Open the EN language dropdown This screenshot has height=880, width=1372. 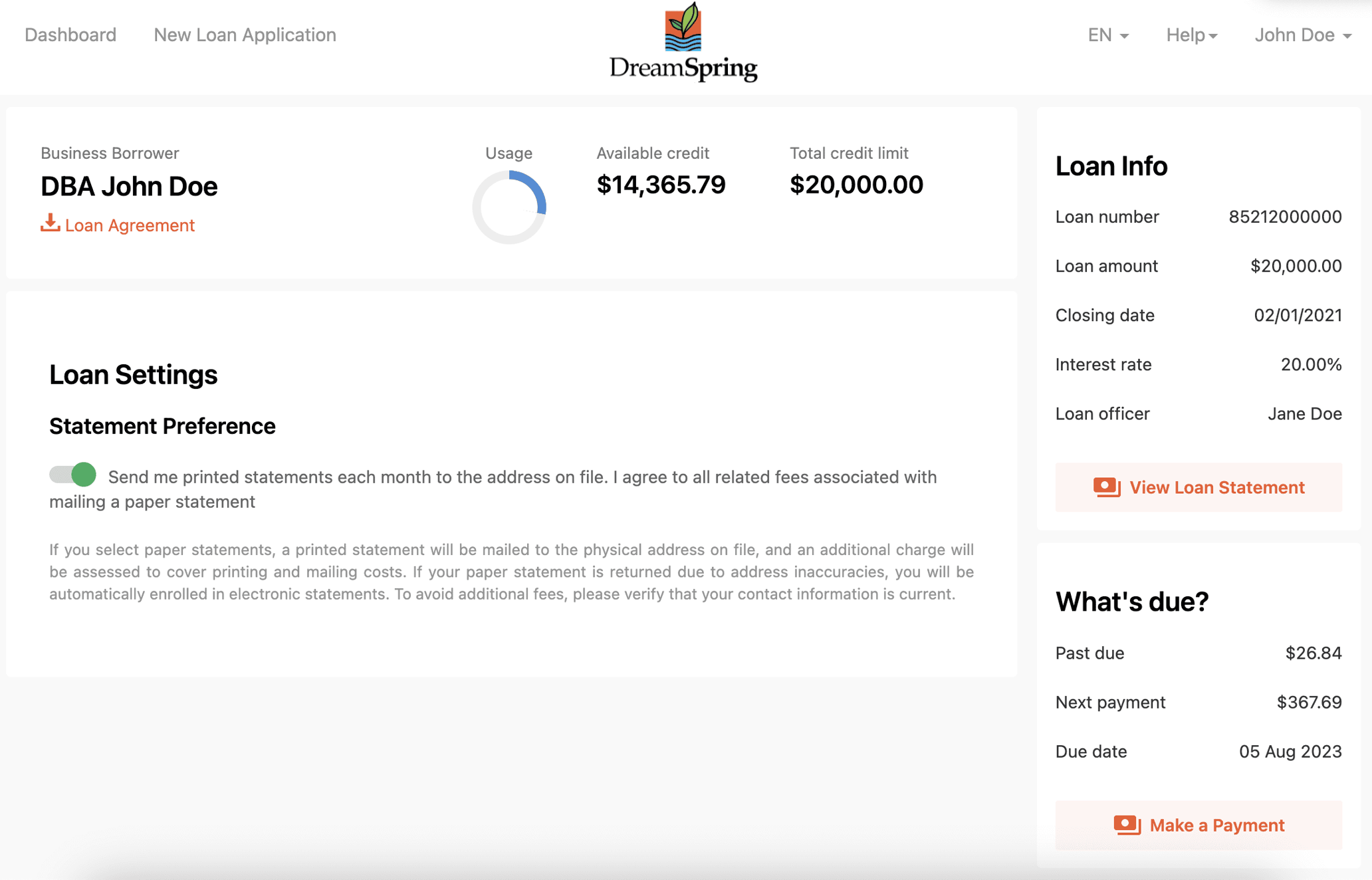tap(1107, 35)
